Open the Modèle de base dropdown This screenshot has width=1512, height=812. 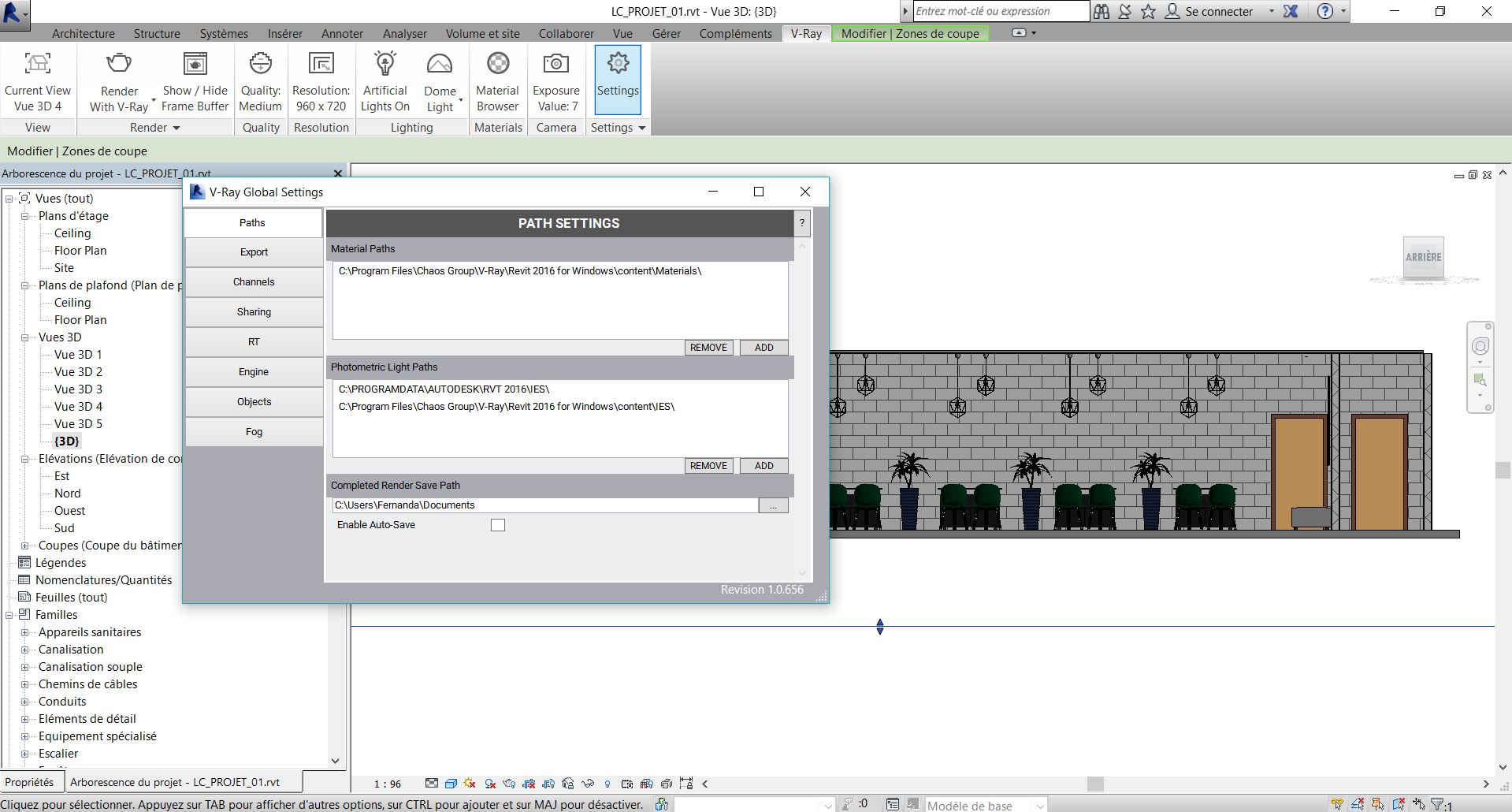point(1040,805)
